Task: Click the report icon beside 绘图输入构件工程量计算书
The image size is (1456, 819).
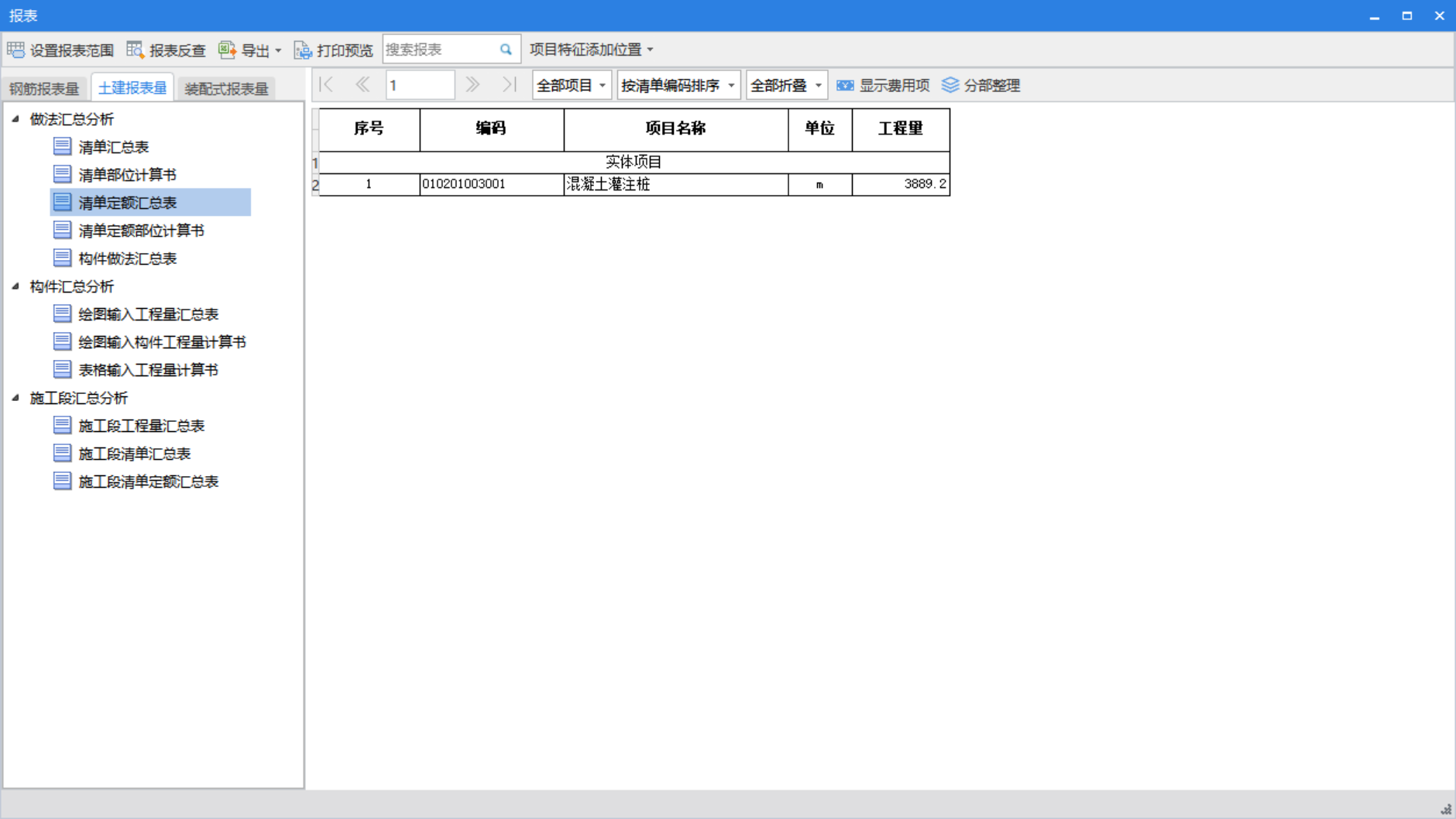Action: [63, 341]
